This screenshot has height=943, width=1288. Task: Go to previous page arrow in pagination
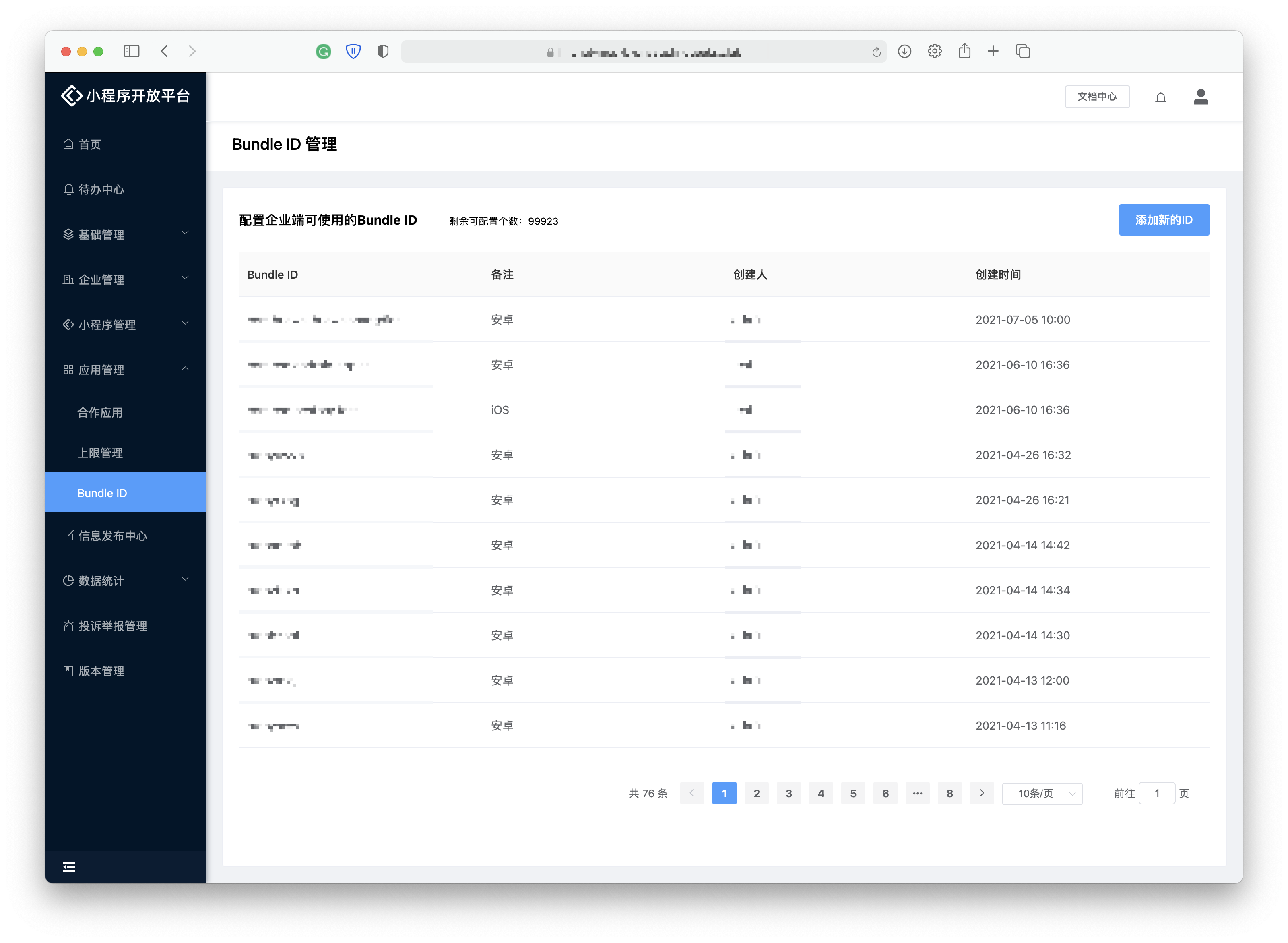[x=691, y=793]
